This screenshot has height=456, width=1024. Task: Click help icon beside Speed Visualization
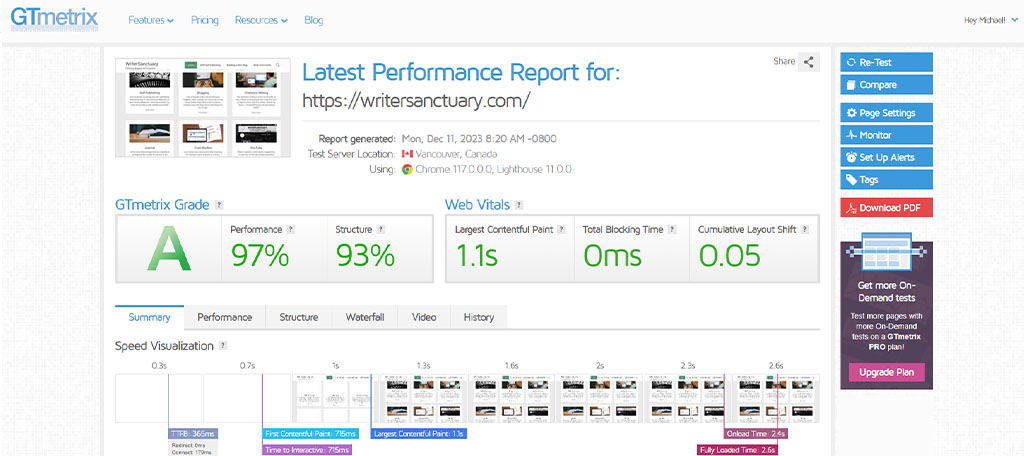pos(223,346)
